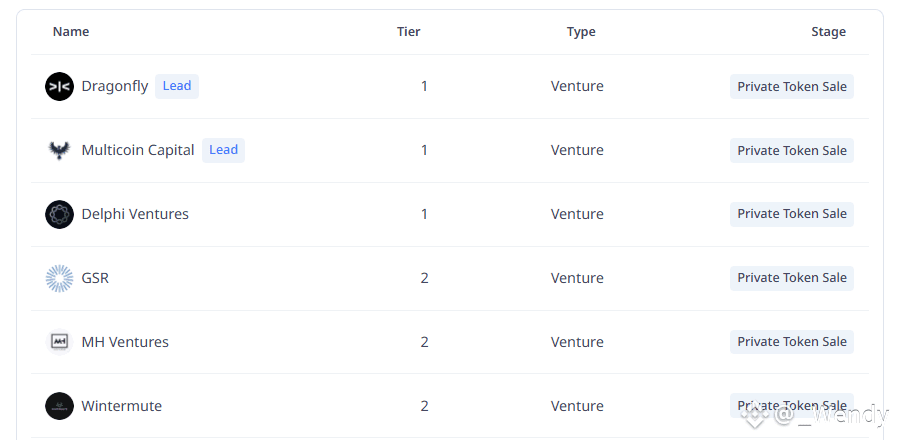Sort by the Name column header
The height and width of the screenshot is (440, 897).
click(71, 32)
